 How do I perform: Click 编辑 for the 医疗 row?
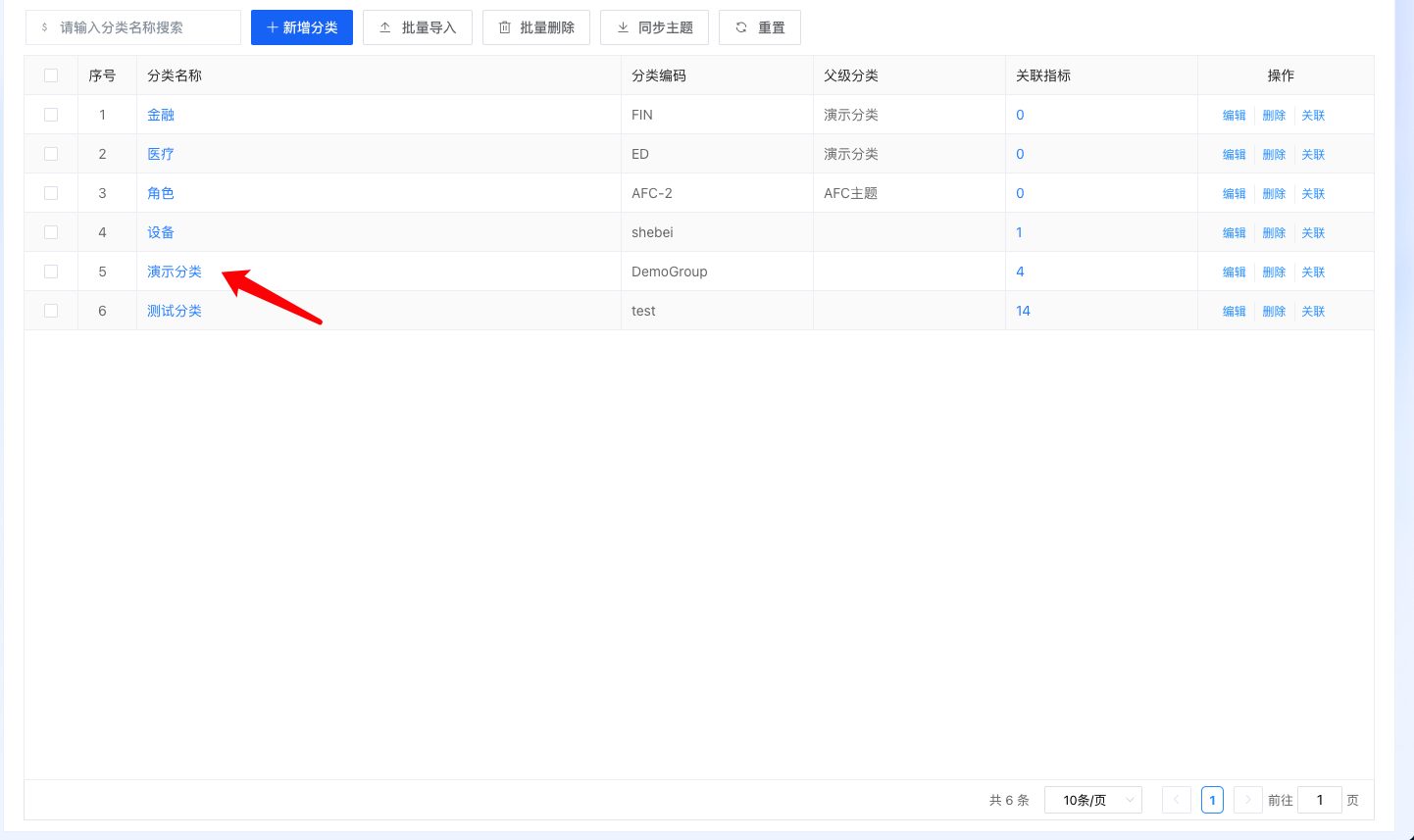pos(1234,155)
